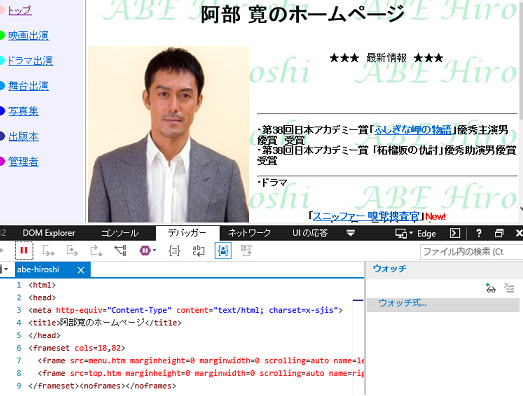
Task: Follow the トップ link
Action: tap(20, 10)
